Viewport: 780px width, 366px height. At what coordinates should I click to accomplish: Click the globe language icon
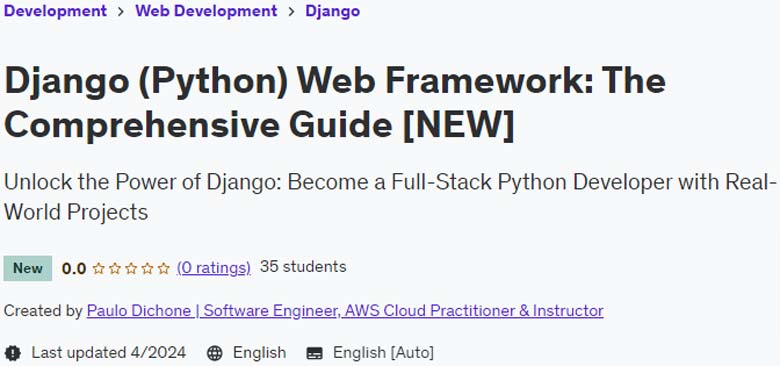(x=214, y=353)
